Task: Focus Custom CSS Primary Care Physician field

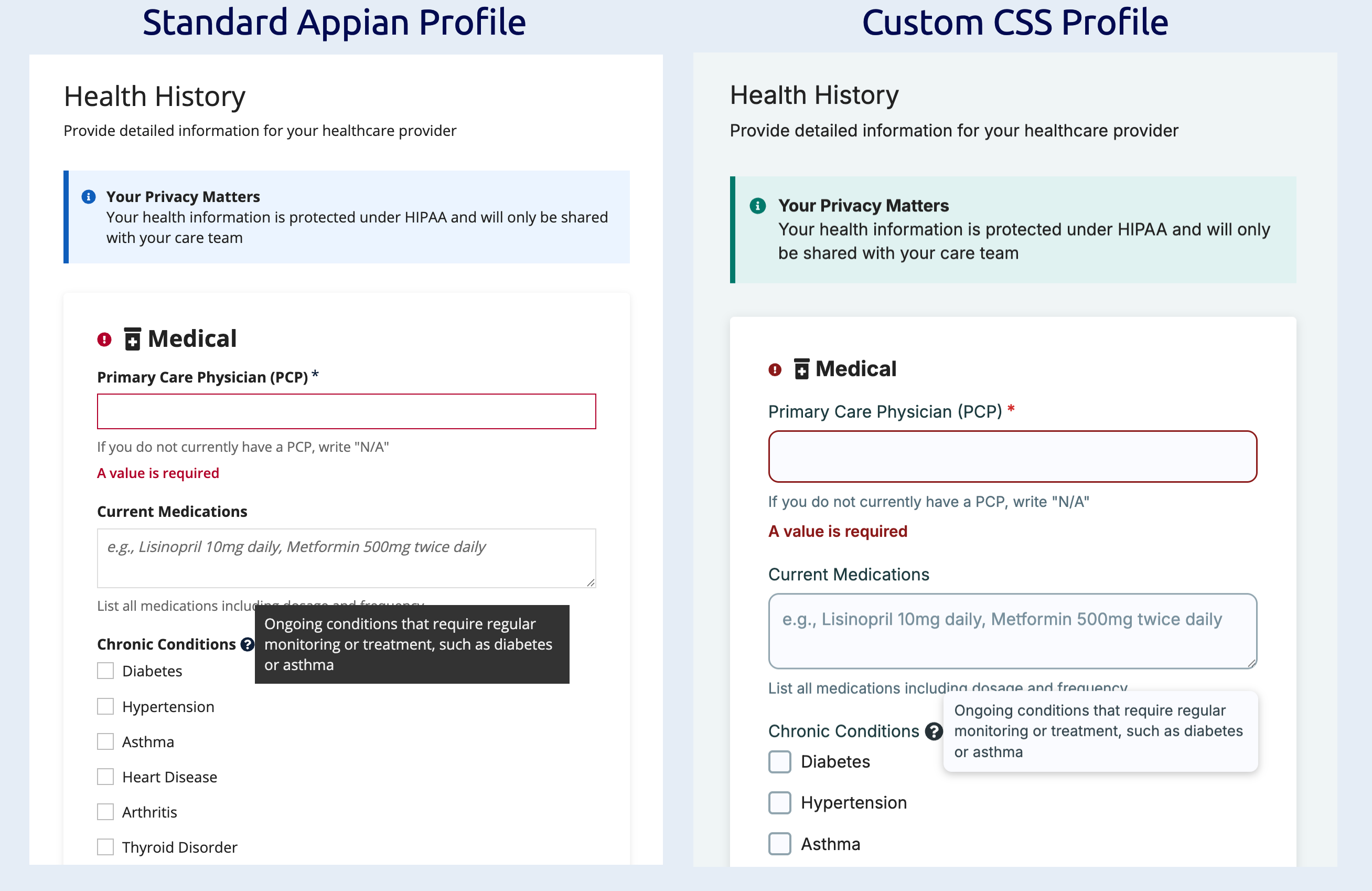Action: (1012, 456)
